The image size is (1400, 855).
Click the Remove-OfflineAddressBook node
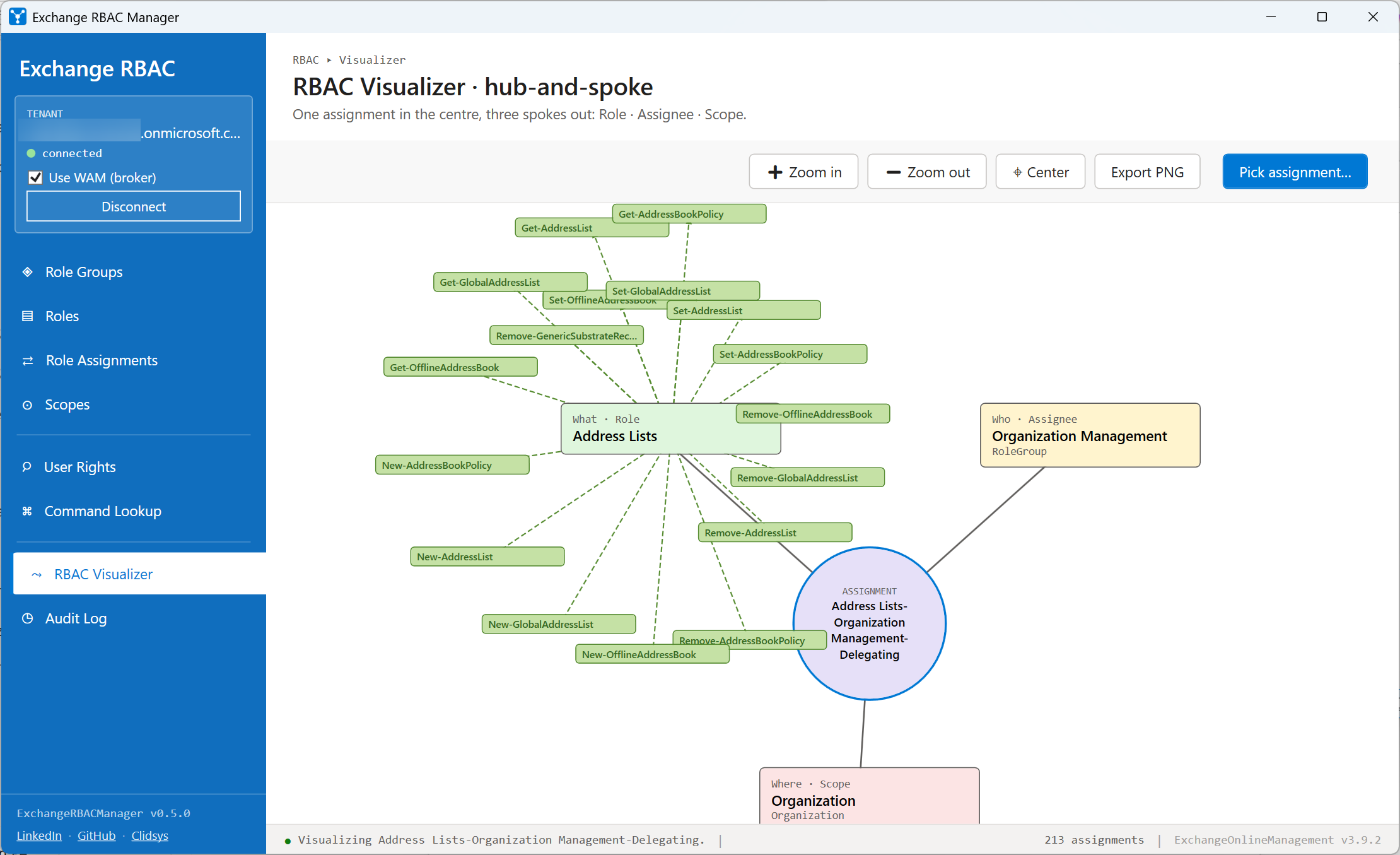pos(813,414)
